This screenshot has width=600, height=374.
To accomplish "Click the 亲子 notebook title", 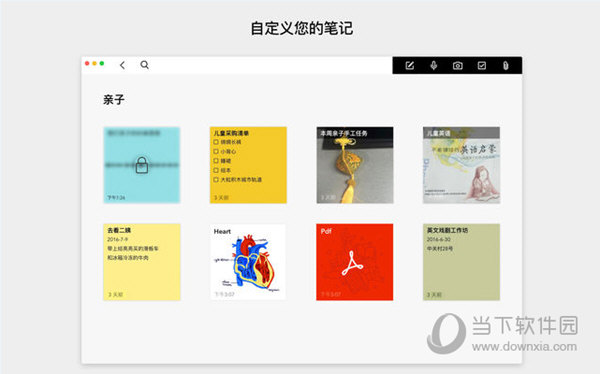I will click(x=114, y=100).
